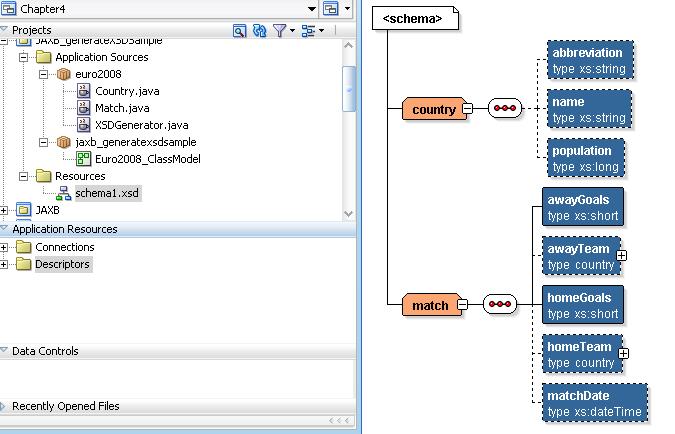Click the search icon in Projects toolbar
The image size is (675, 434).
[x=239, y=31]
